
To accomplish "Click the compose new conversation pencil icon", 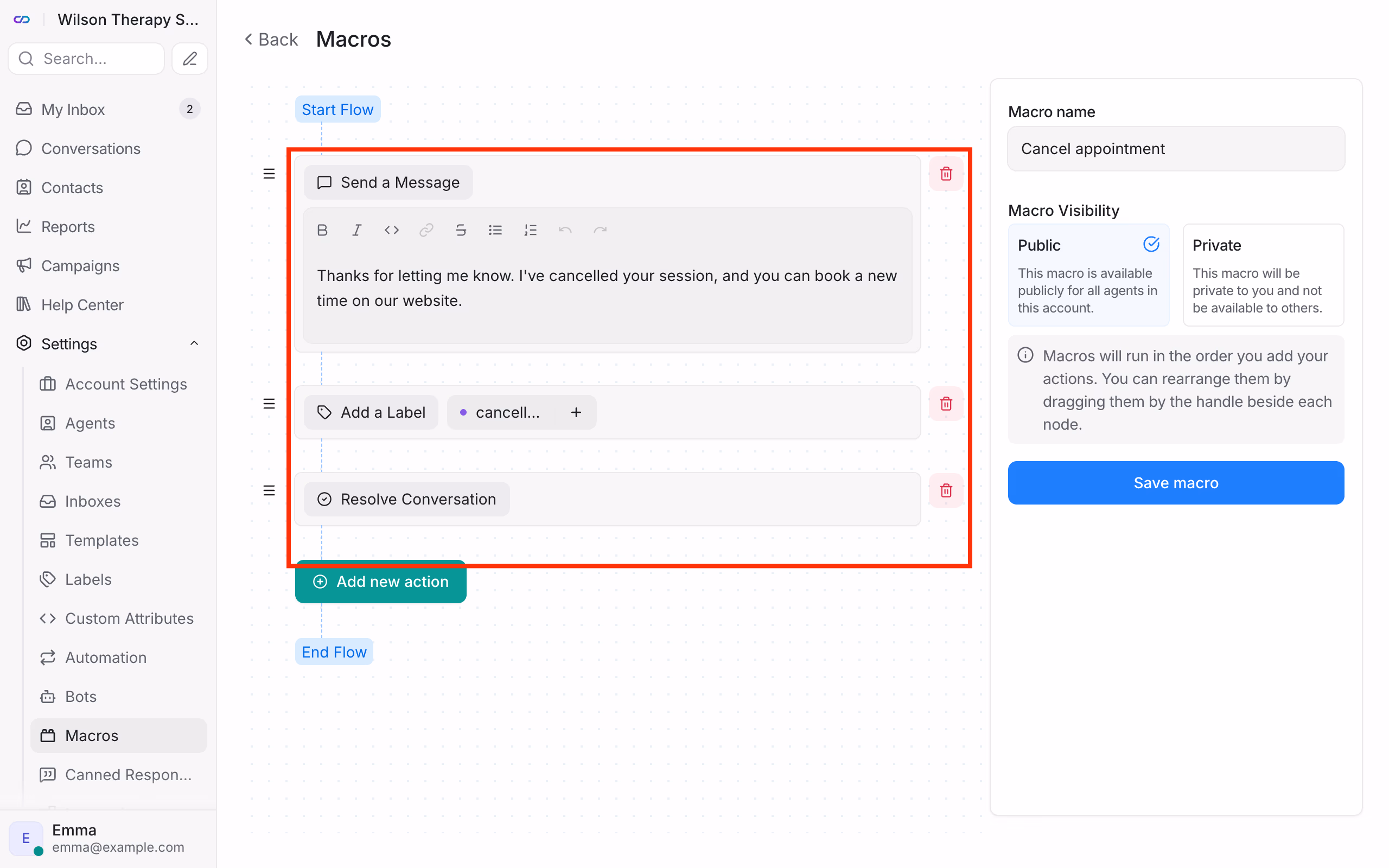I will tap(190, 59).
